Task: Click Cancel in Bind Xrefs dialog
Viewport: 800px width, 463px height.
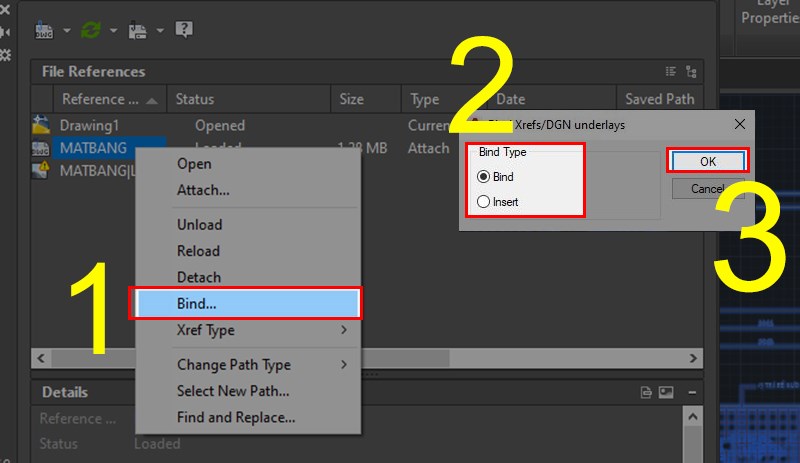Action: click(x=708, y=189)
